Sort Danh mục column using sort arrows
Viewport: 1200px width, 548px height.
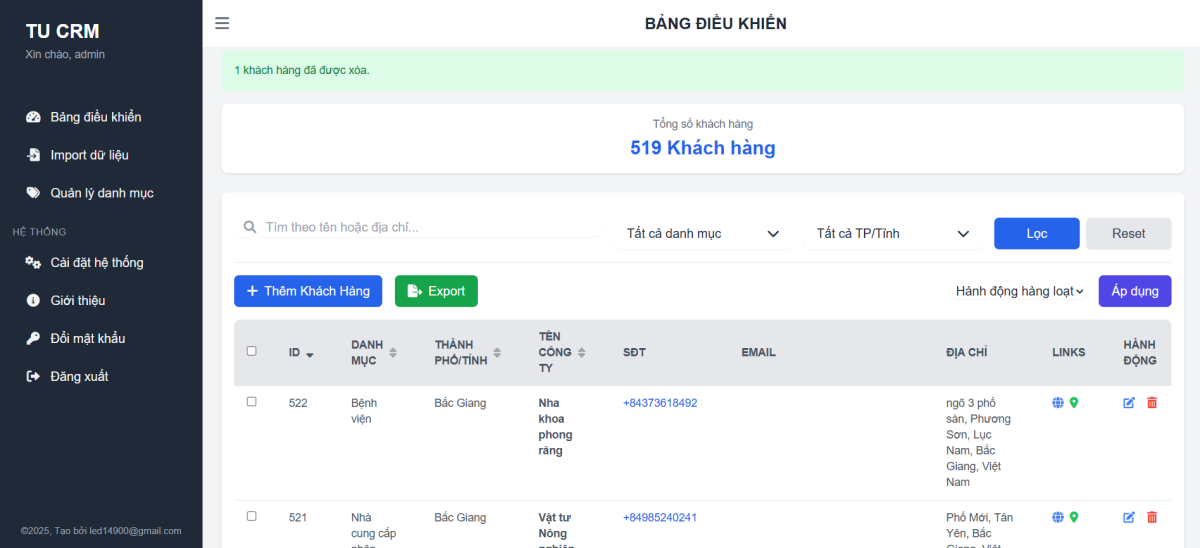tap(393, 353)
